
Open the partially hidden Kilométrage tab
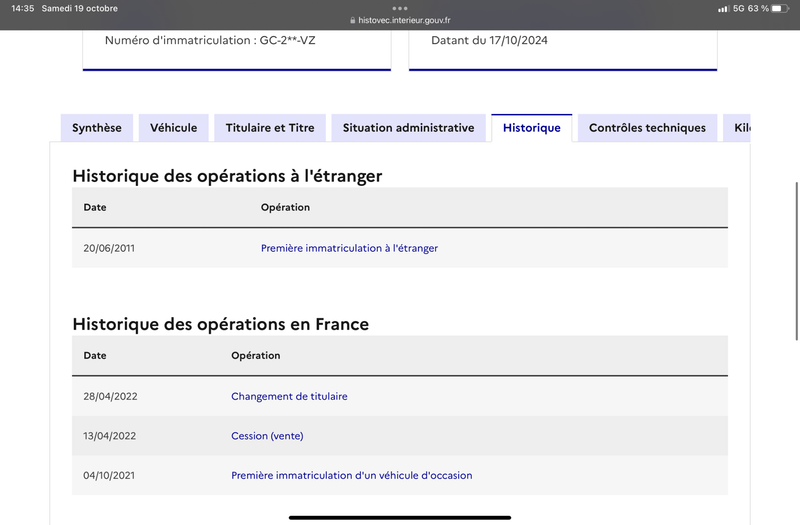[737, 128]
